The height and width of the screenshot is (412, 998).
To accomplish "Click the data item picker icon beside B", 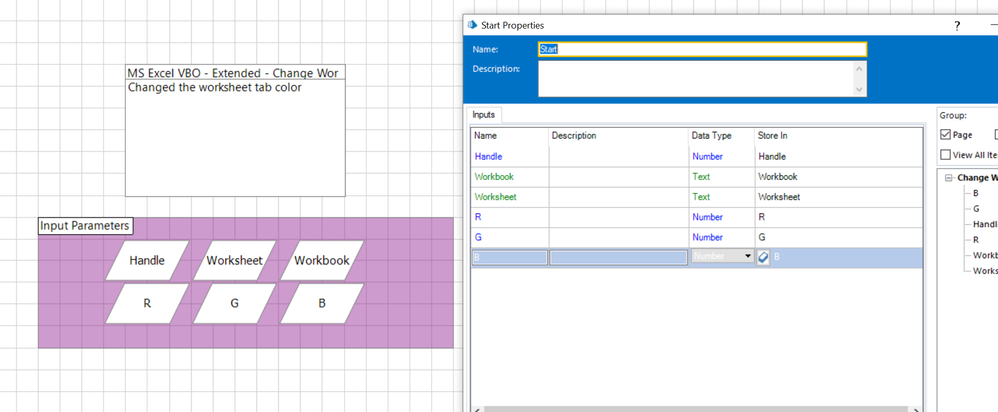I will (x=763, y=257).
